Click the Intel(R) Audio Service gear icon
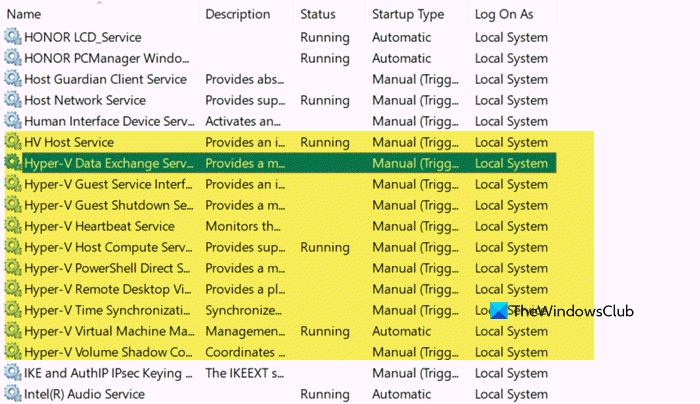This screenshot has width=700, height=404. coord(12,393)
